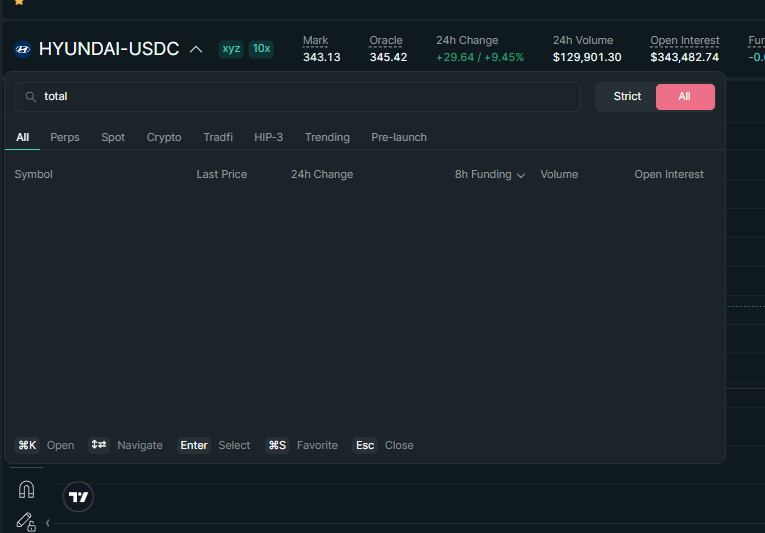Collapse the HYUNDAI-USDC market selector chevron
The image size is (765, 533).
click(196, 49)
